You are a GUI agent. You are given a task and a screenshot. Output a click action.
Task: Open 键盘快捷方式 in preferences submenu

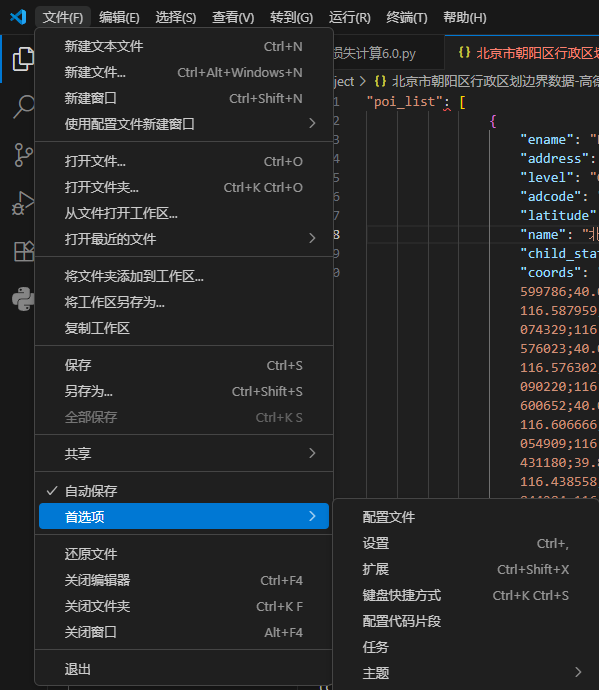tap(468, 595)
